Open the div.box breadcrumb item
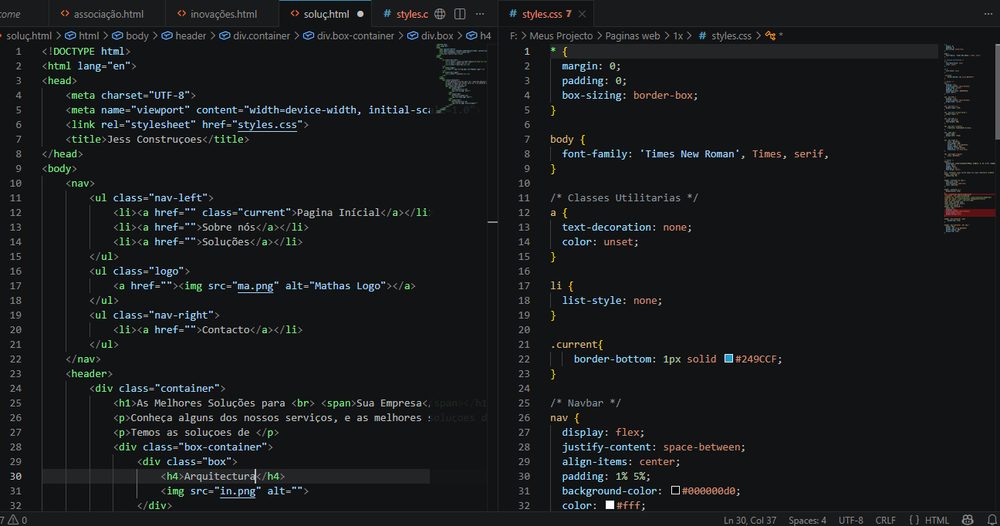Viewport: 1000px width, 526px height. 430,36
